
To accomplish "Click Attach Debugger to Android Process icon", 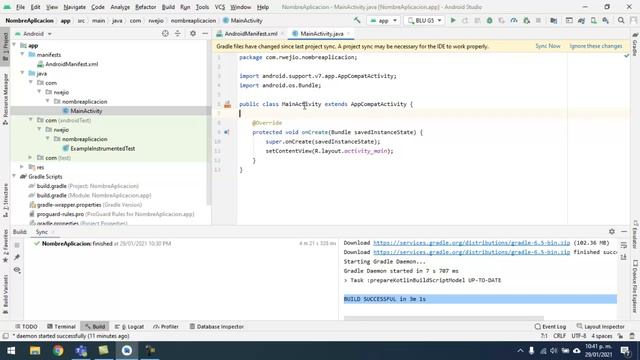I will coord(527,20).
